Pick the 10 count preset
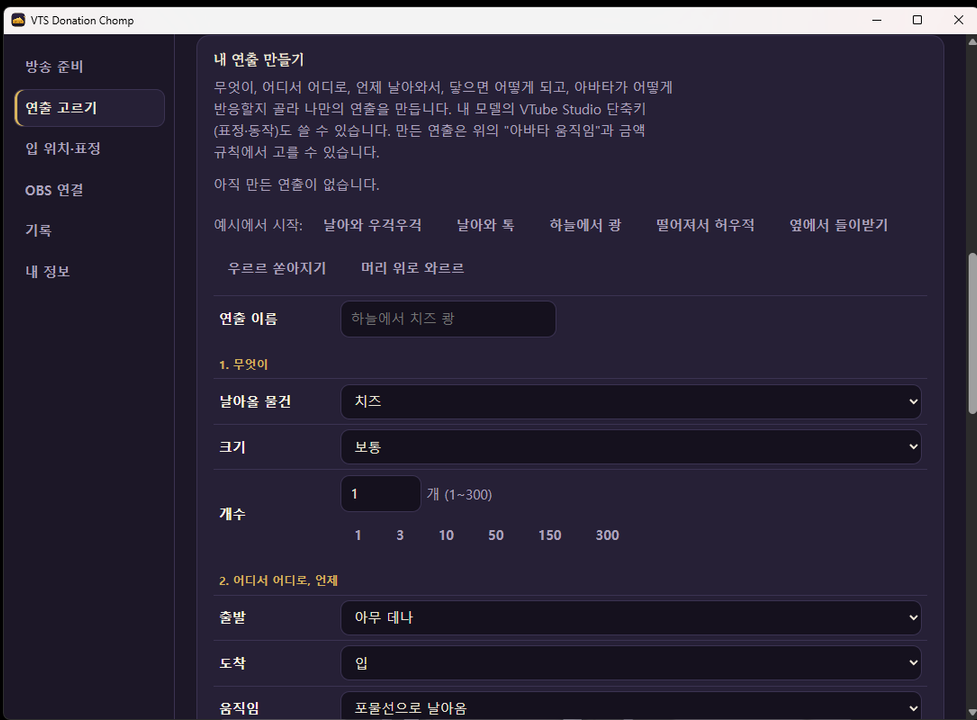Image resolution: width=977 pixels, height=720 pixels. coord(446,535)
